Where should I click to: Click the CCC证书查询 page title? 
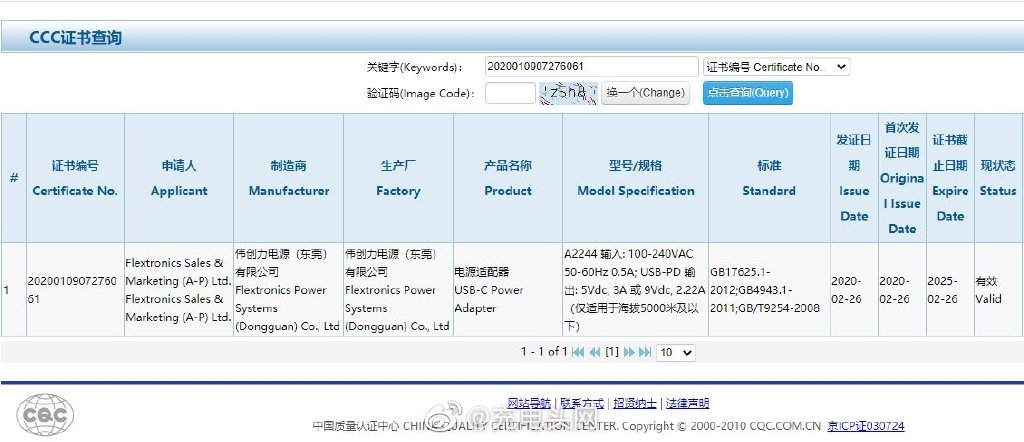click(x=76, y=38)
